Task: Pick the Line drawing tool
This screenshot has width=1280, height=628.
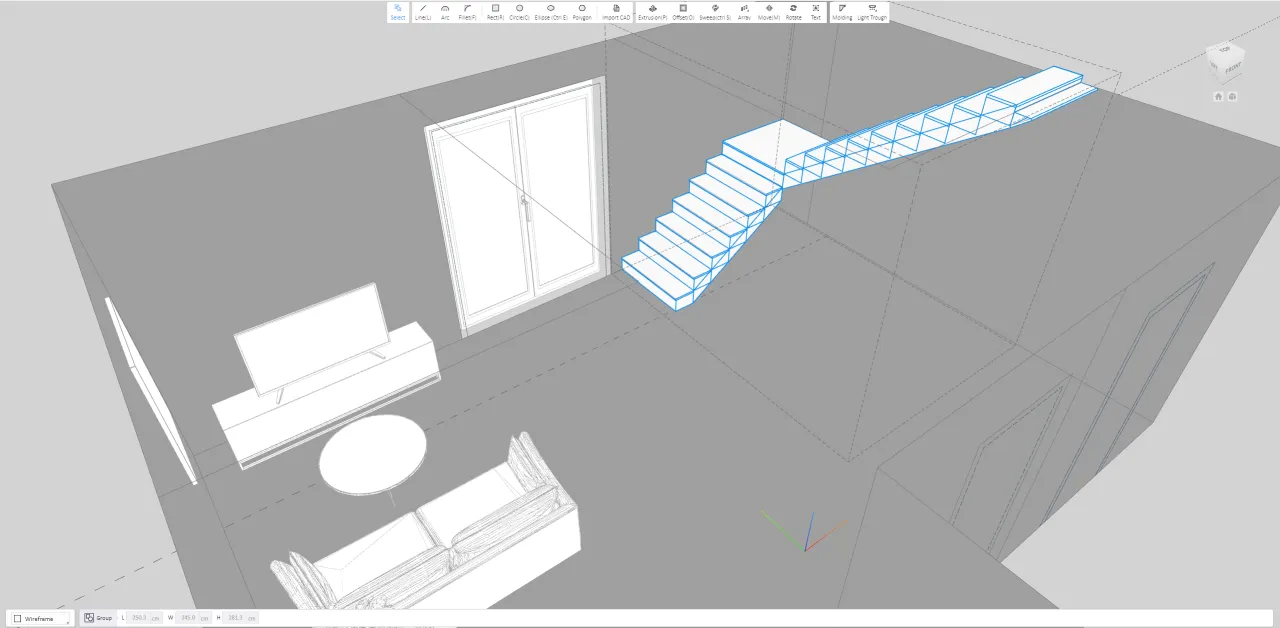Action: point(423,12)
